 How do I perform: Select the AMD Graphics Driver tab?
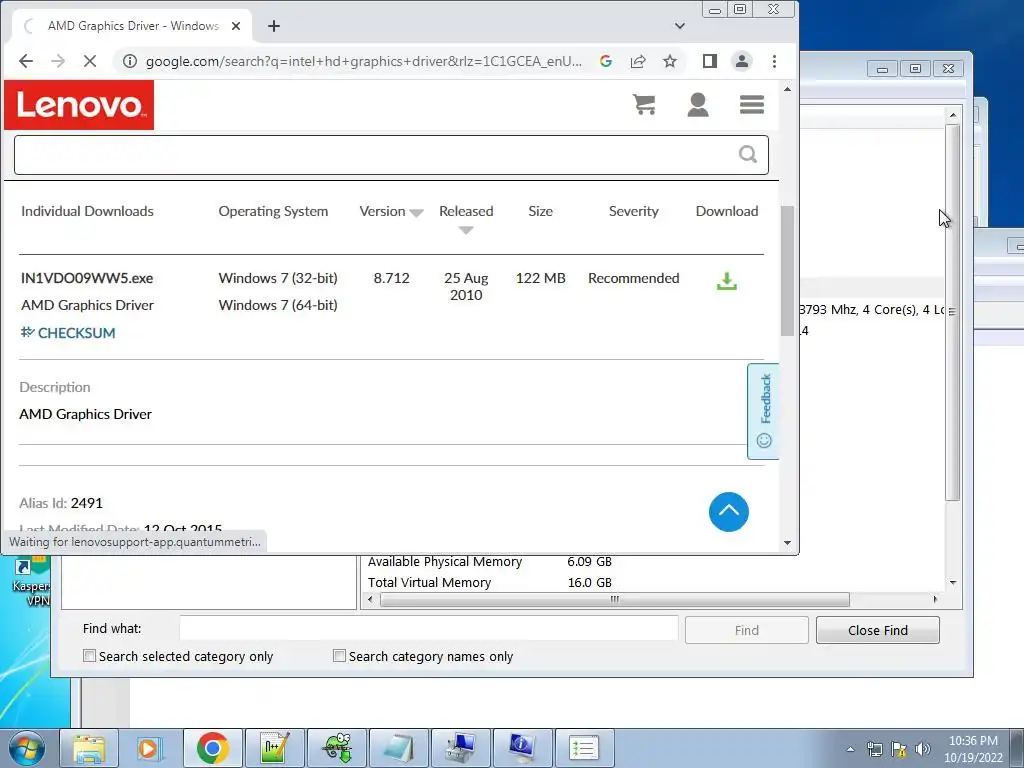tap(133, 26)
